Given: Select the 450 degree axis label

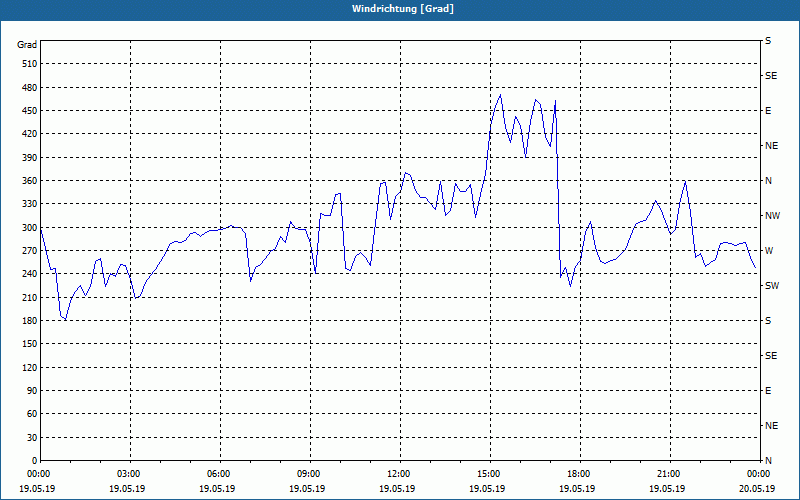Looking at the screenshot, I should pos(30,111).
